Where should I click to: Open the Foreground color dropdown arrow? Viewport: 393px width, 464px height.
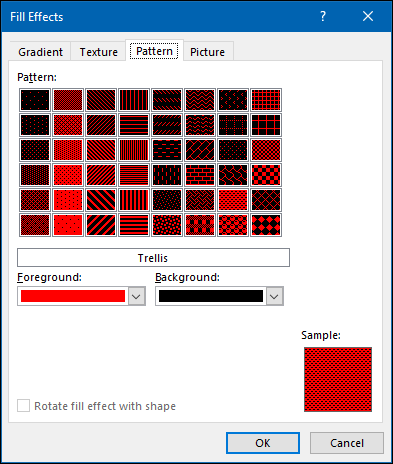pyautogui.click(x=136, y=296)
